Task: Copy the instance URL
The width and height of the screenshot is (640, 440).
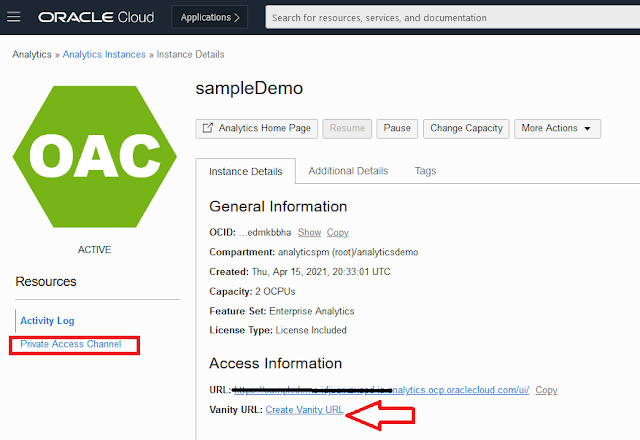Action: 547,390
